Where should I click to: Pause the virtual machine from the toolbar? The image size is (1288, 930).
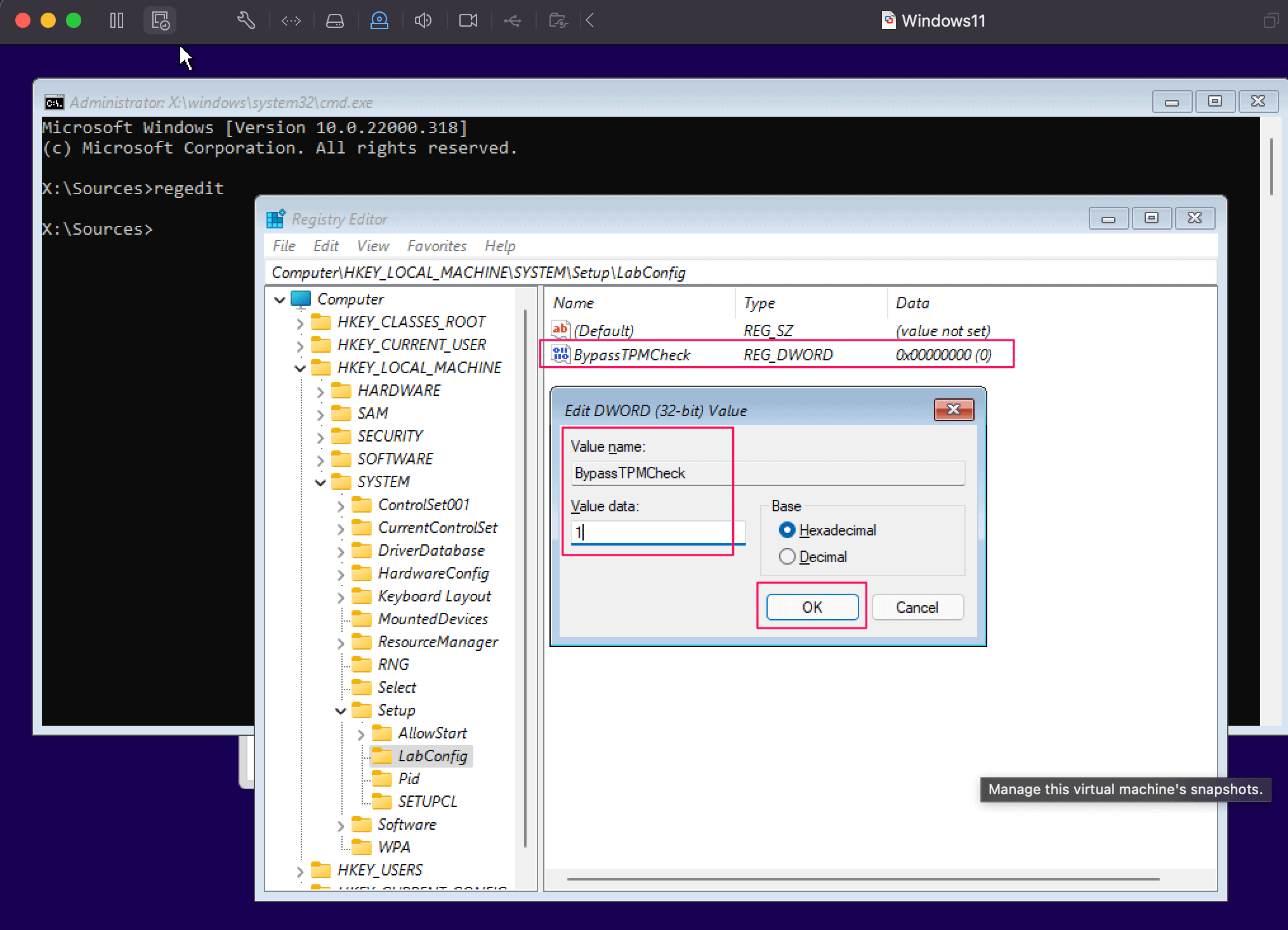tap(116, 21)
